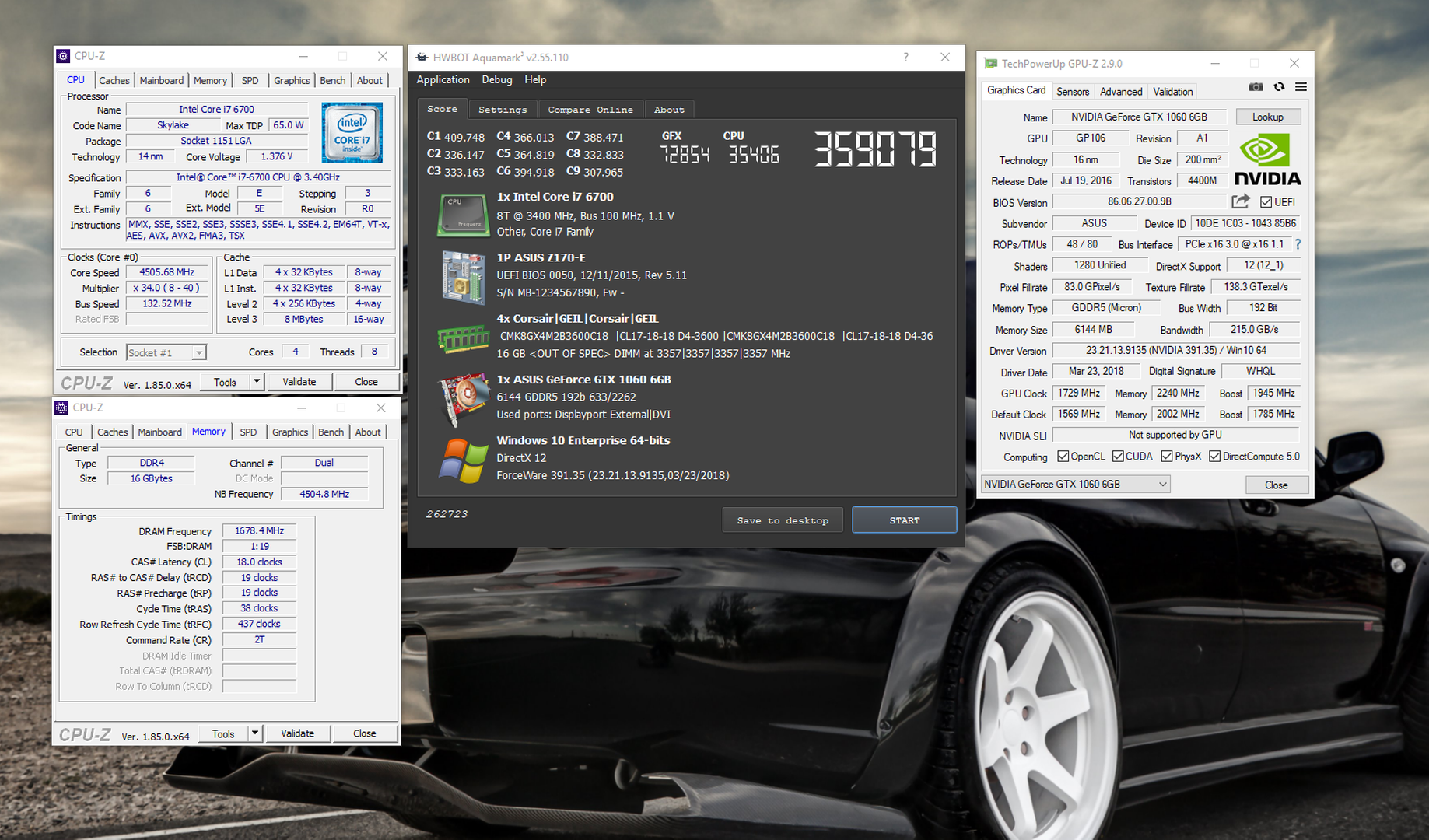This screenshot has width=1429, height=840.
Task: Toggle the PhysX checkbox
Action: pos(1166,457)
